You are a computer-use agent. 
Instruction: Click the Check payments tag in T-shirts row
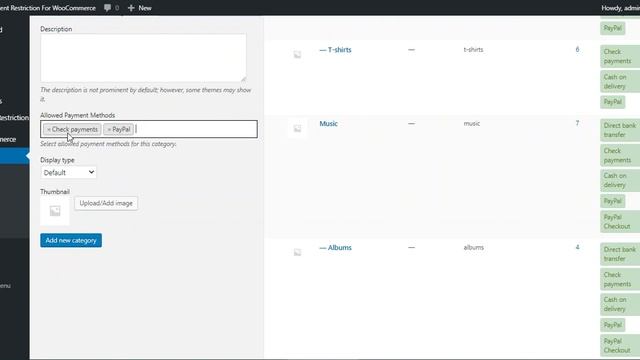(620, 56)
